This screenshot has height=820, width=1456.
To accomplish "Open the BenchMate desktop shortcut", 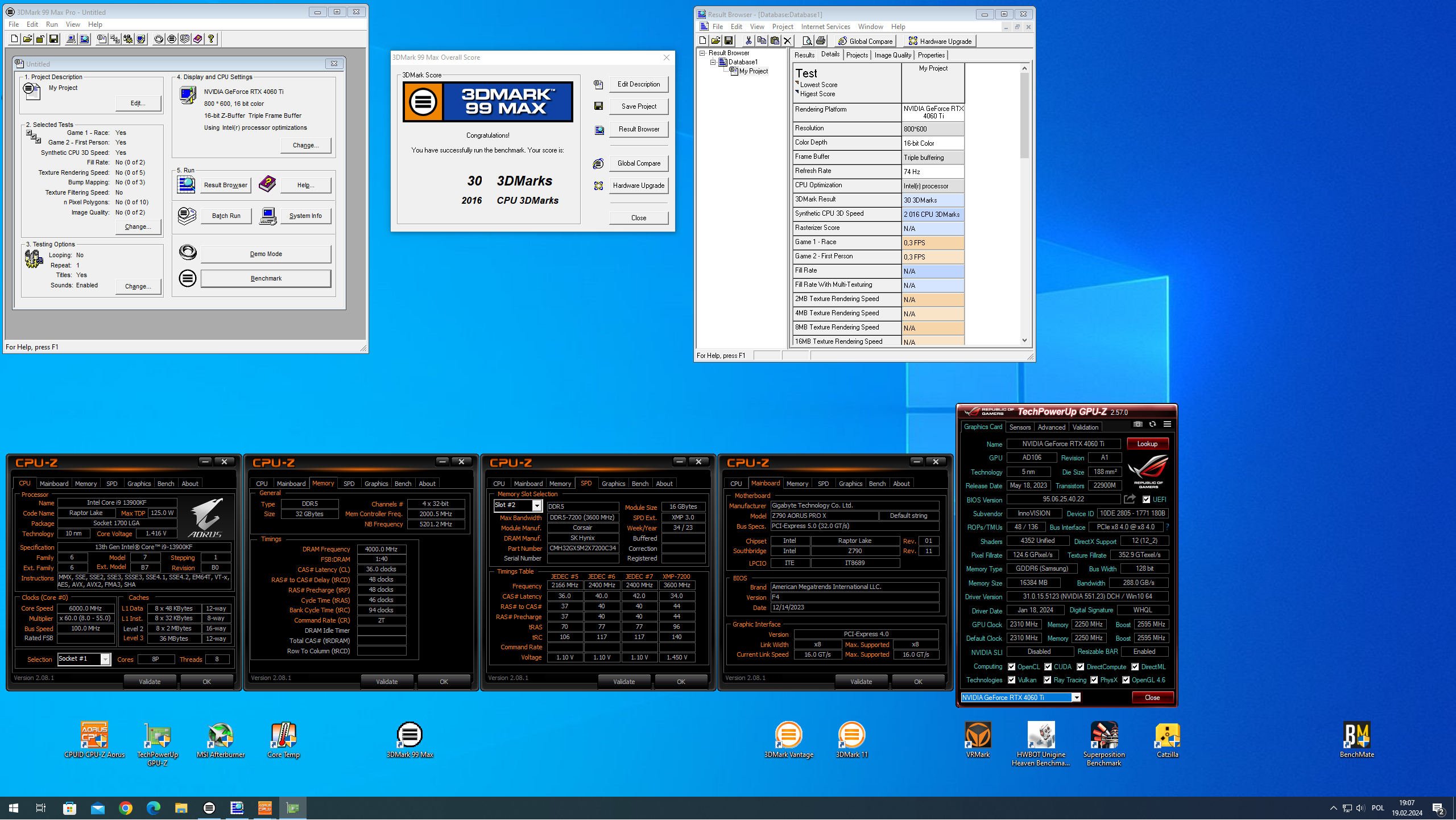I will coord(1357,740).
